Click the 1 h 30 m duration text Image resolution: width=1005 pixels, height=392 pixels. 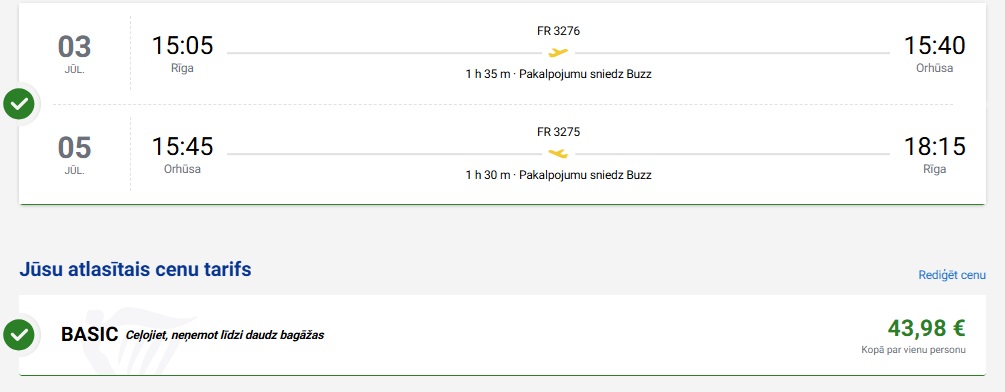488,175
